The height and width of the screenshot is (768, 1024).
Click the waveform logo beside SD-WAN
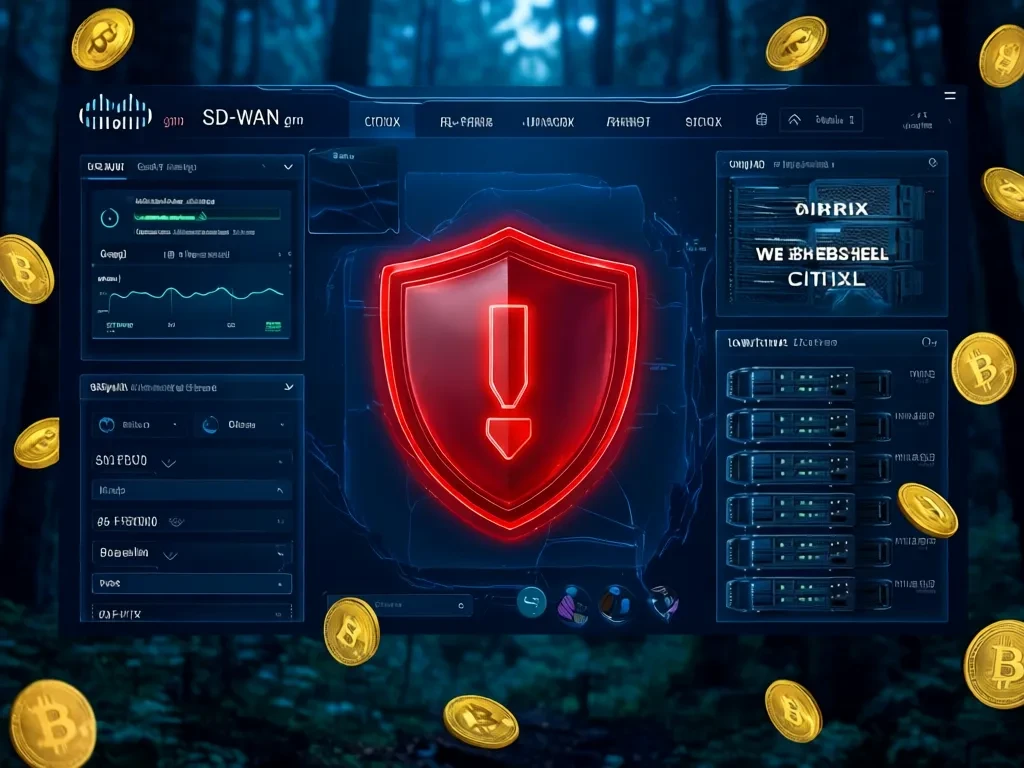[116, 112]
